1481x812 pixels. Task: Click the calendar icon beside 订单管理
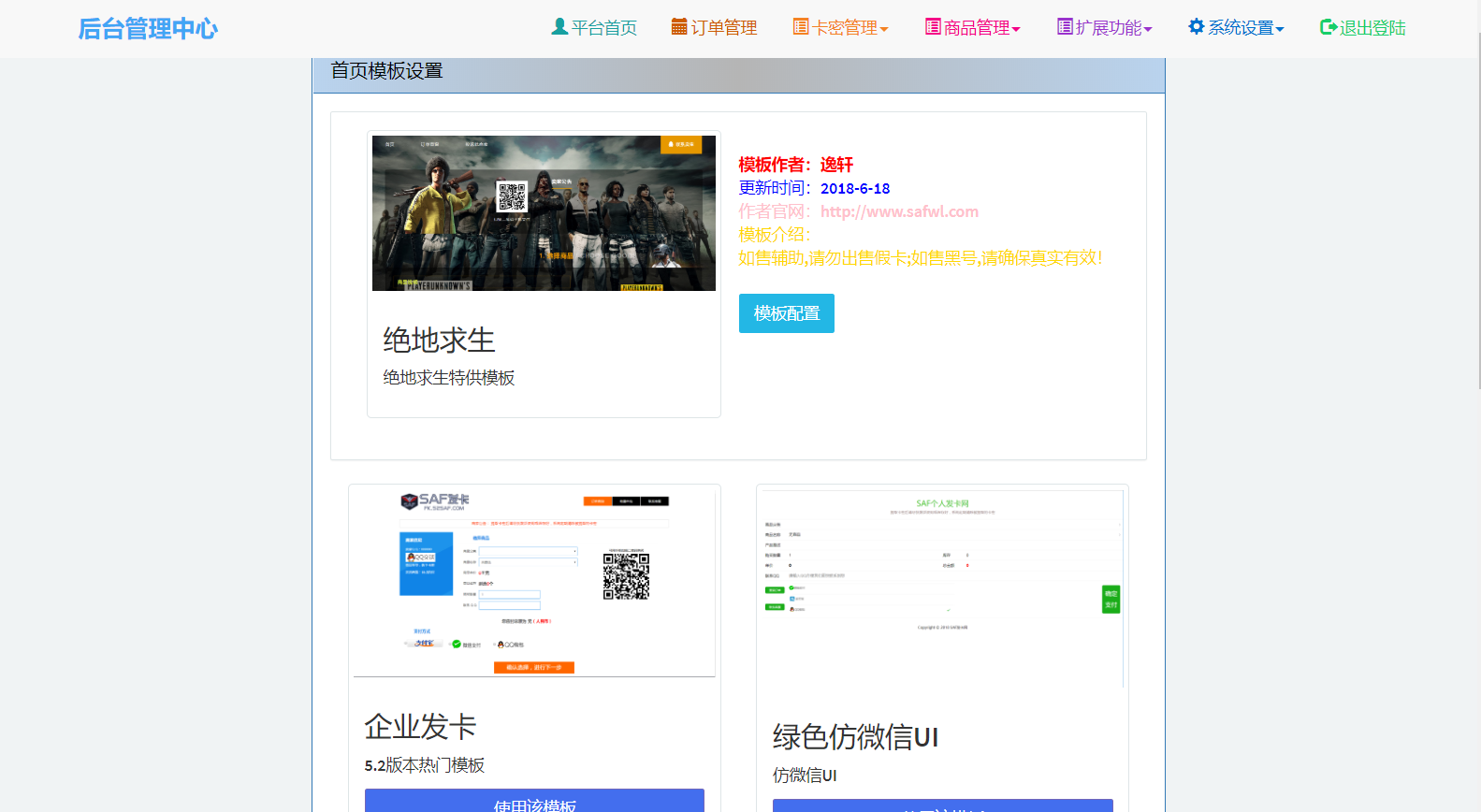click(x=679, y=27)
